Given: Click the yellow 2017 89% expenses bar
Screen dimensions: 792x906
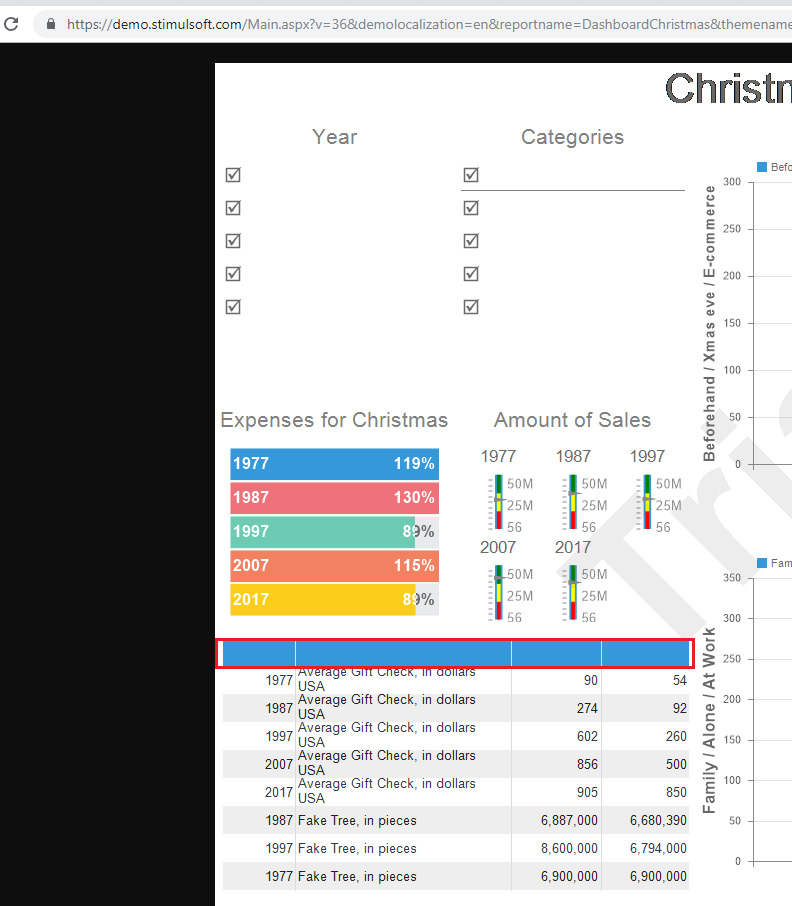Looking at the screenshot, I should 334,599.
